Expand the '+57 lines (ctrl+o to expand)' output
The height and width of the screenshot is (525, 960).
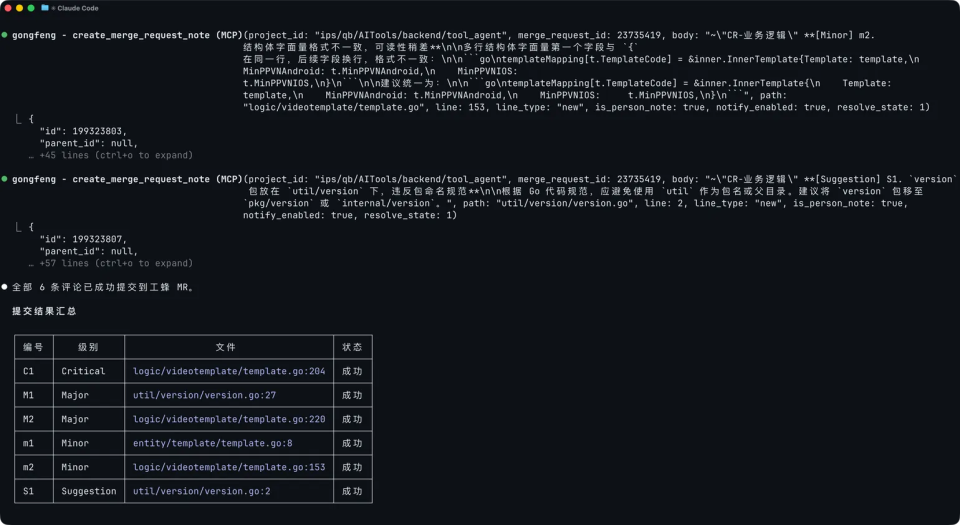[x=116, y=263]
